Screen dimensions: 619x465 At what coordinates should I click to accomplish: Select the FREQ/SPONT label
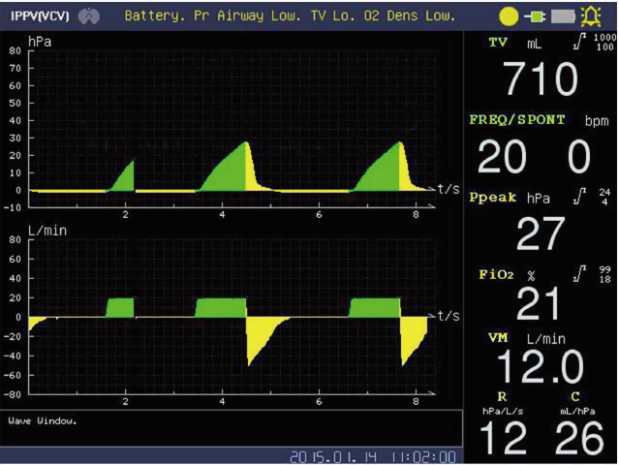[517, 120]
